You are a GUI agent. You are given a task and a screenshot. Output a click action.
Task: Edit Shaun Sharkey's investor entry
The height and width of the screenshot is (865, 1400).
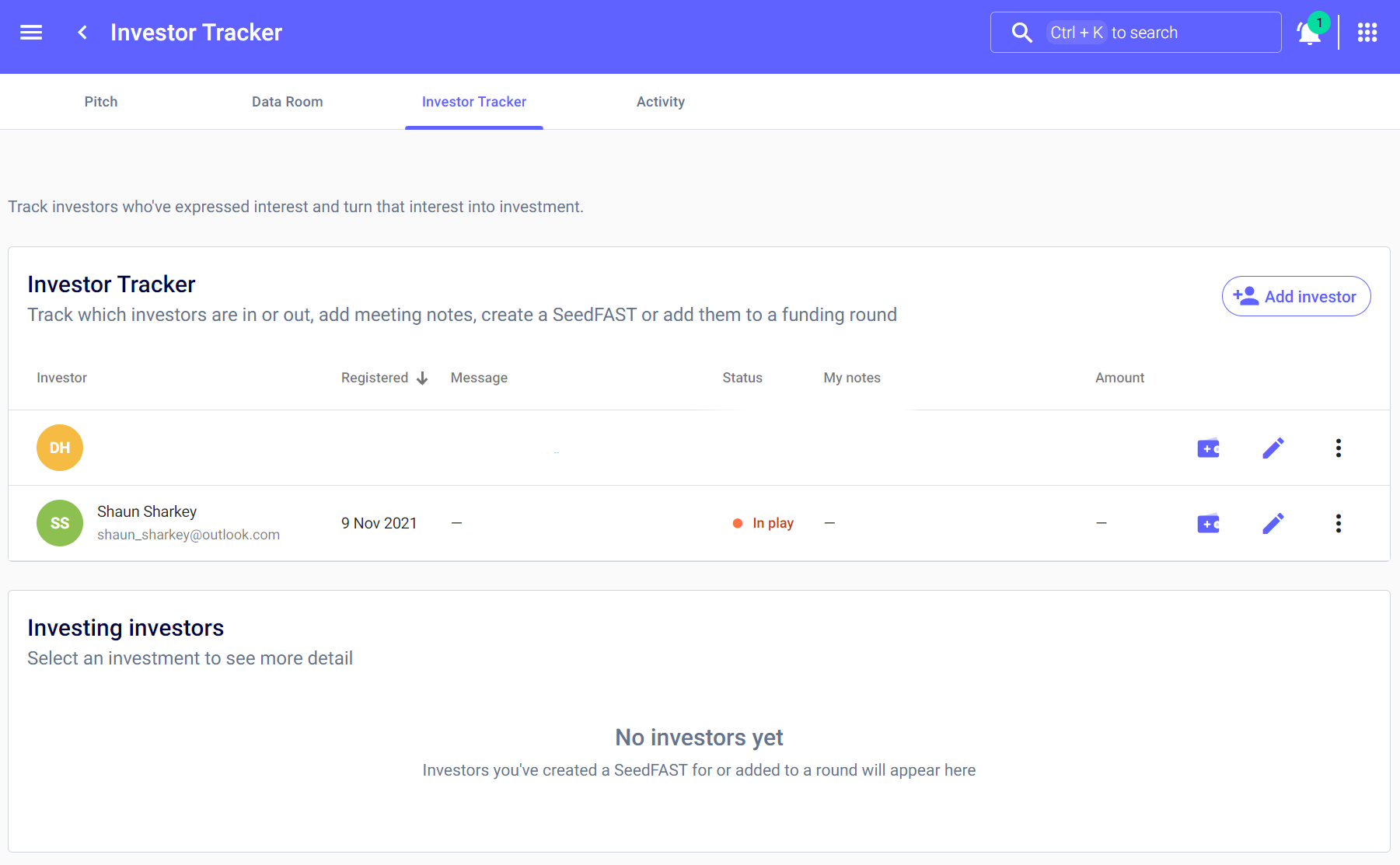[x=1273, y=524]
